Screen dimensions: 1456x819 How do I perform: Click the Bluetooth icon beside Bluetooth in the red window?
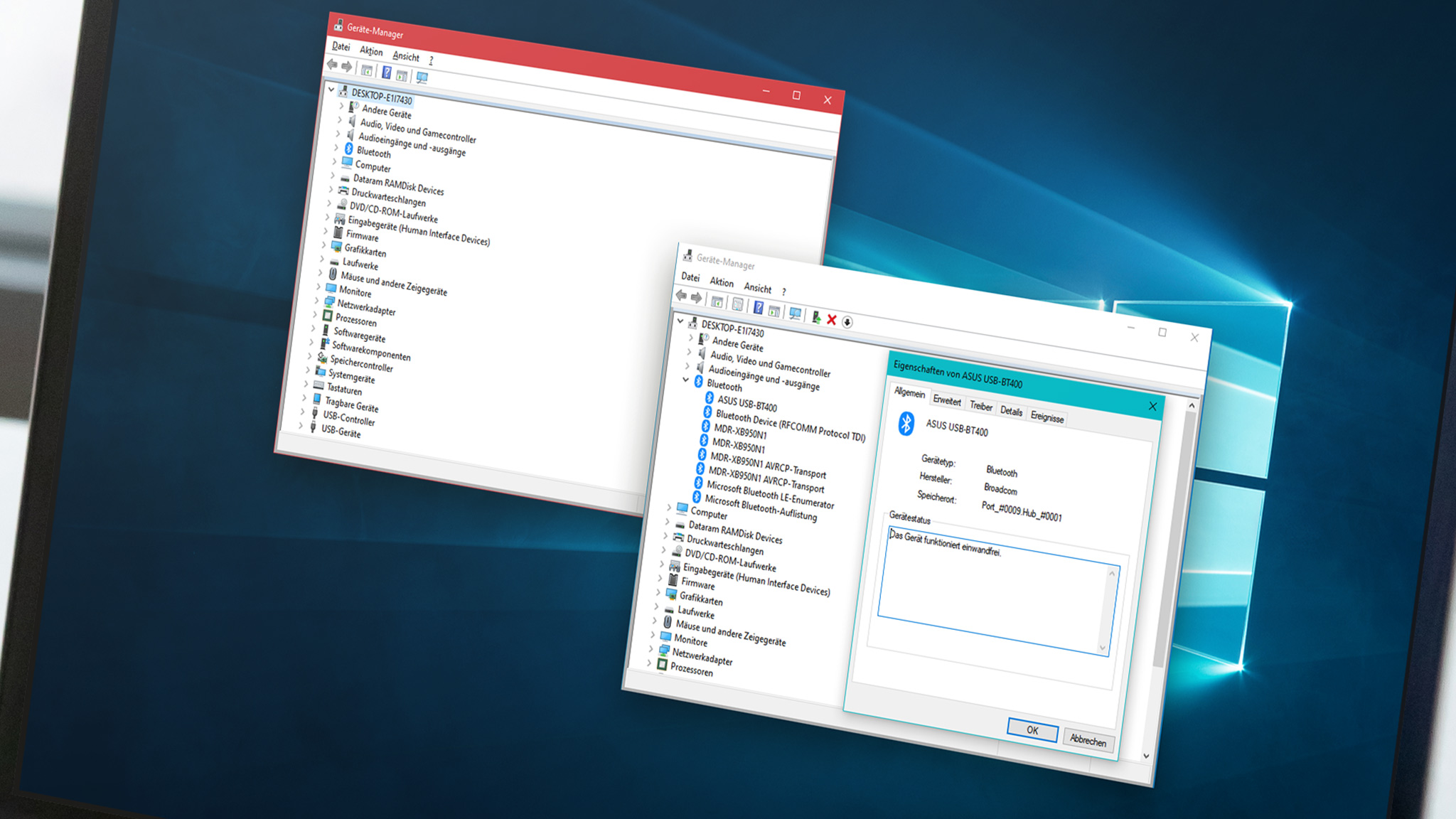click(x=349, y=149)
